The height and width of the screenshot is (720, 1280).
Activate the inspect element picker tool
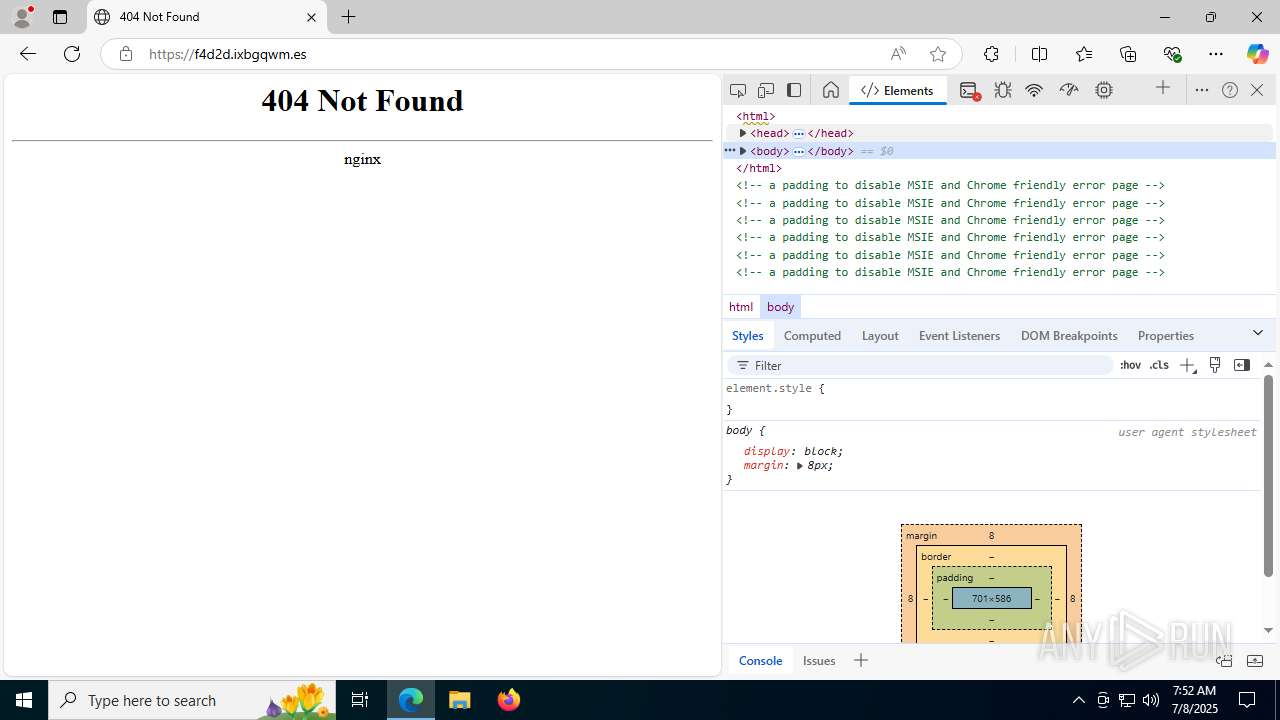click(x=738, y=90)
